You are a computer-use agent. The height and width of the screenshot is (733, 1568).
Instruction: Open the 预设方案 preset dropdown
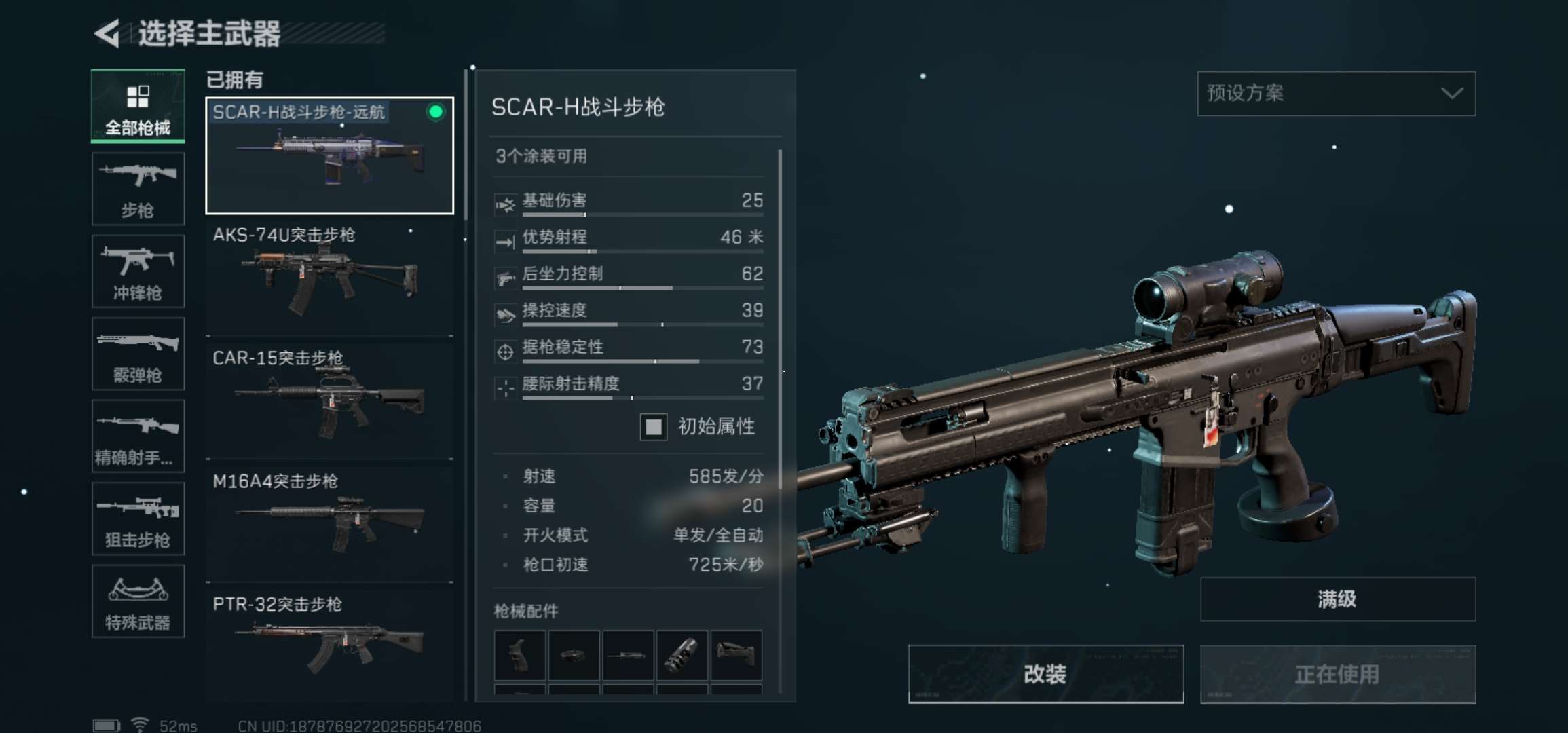[x=1336, y=94]
